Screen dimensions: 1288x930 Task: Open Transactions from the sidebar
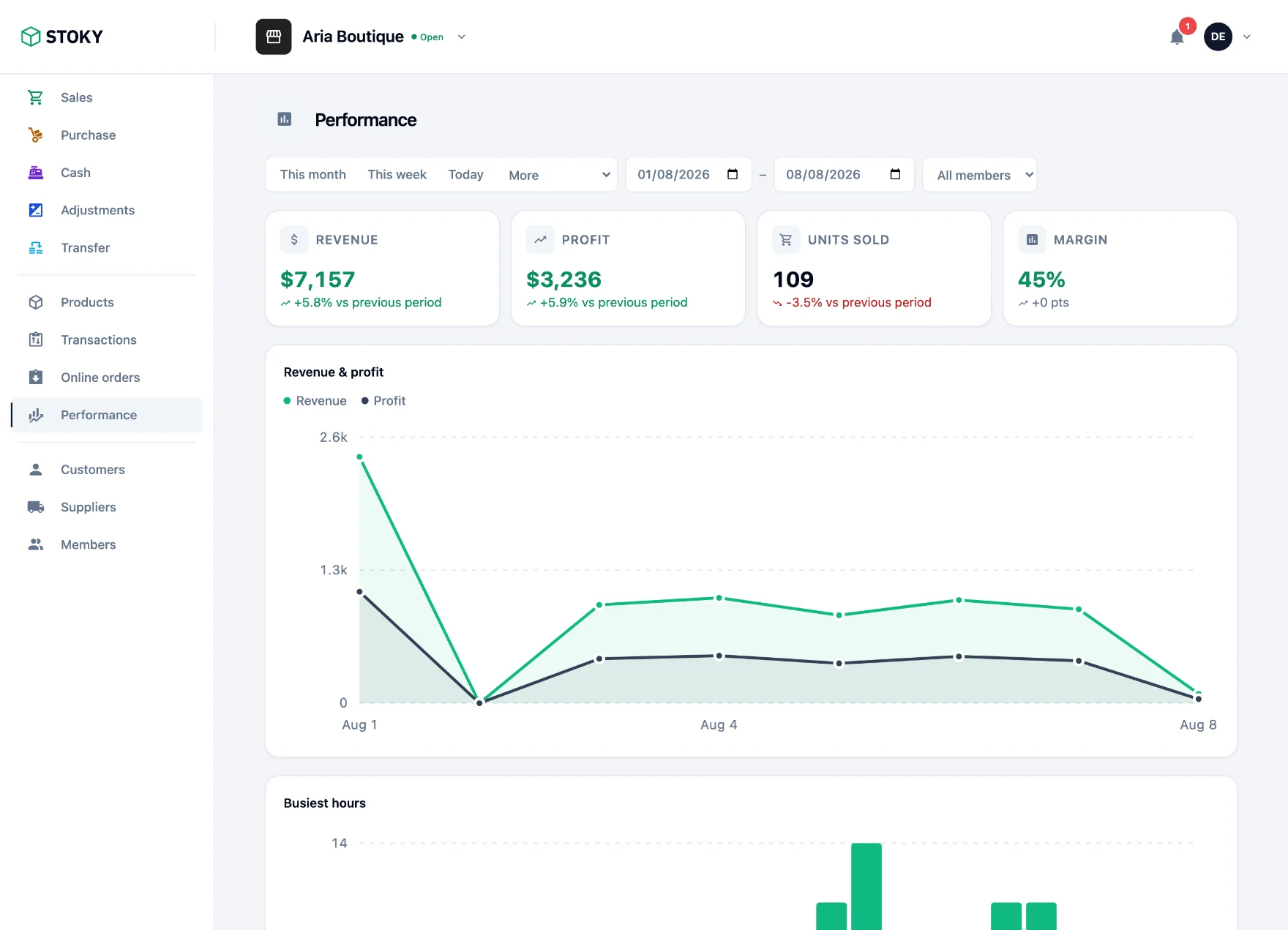pos(107,340)
